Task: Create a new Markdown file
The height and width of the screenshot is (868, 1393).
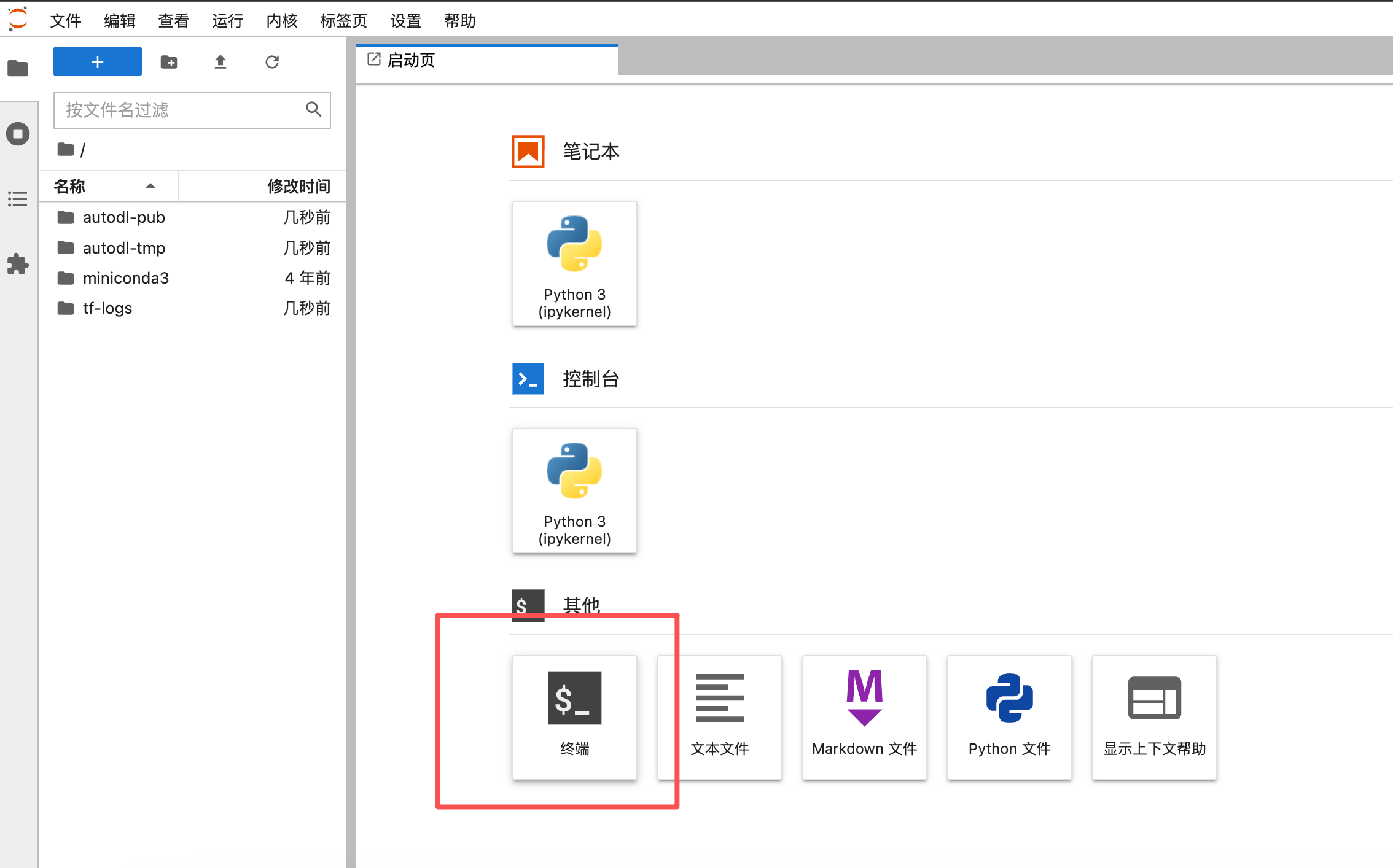Action: pyautogui.click(x=864, y=717)
